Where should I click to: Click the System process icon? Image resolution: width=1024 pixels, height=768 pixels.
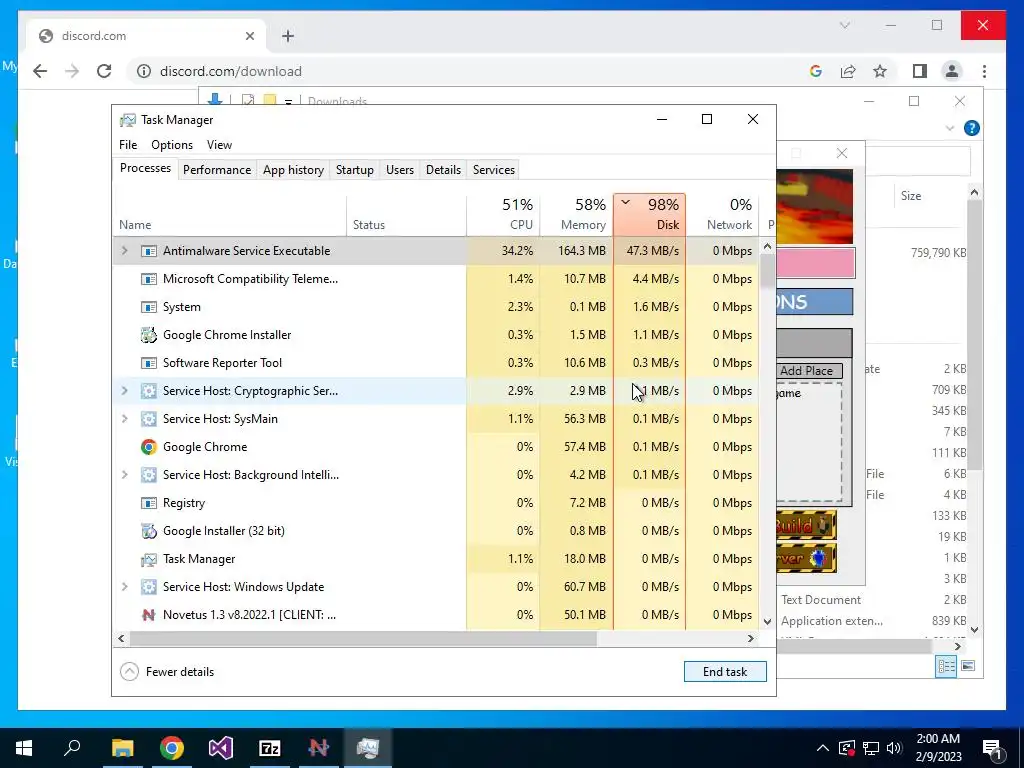149,307
